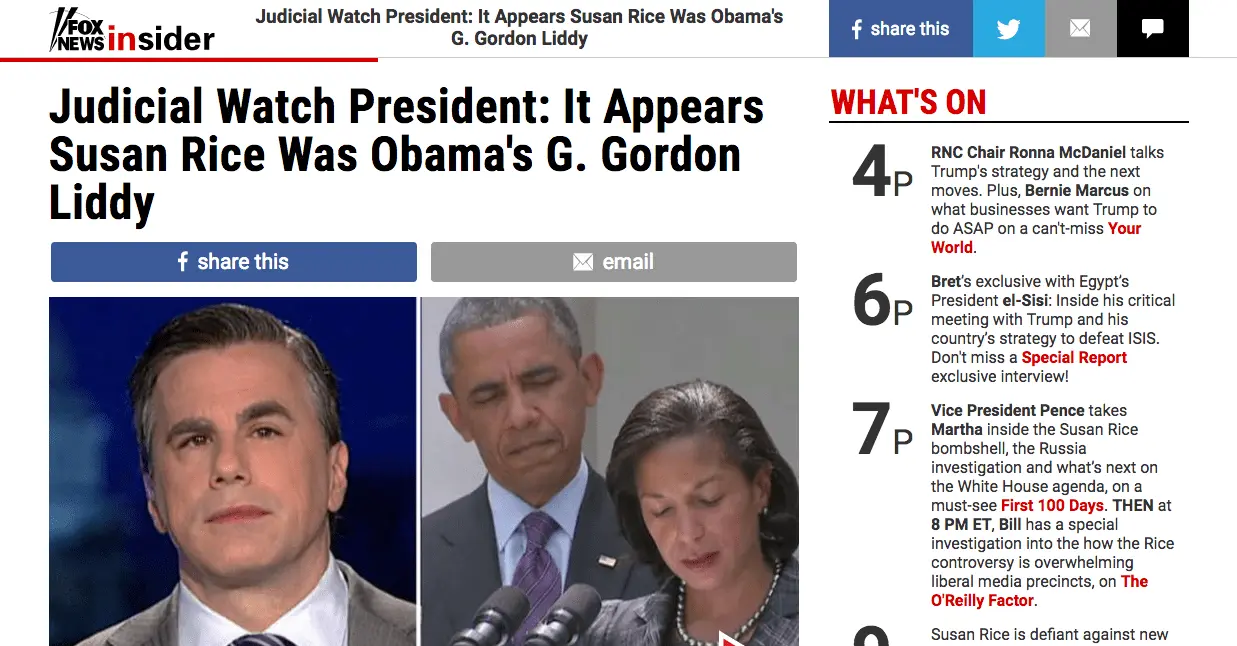Select the 'WHAT'S ON' heading

pyautogui.click(x=908, y=102)
